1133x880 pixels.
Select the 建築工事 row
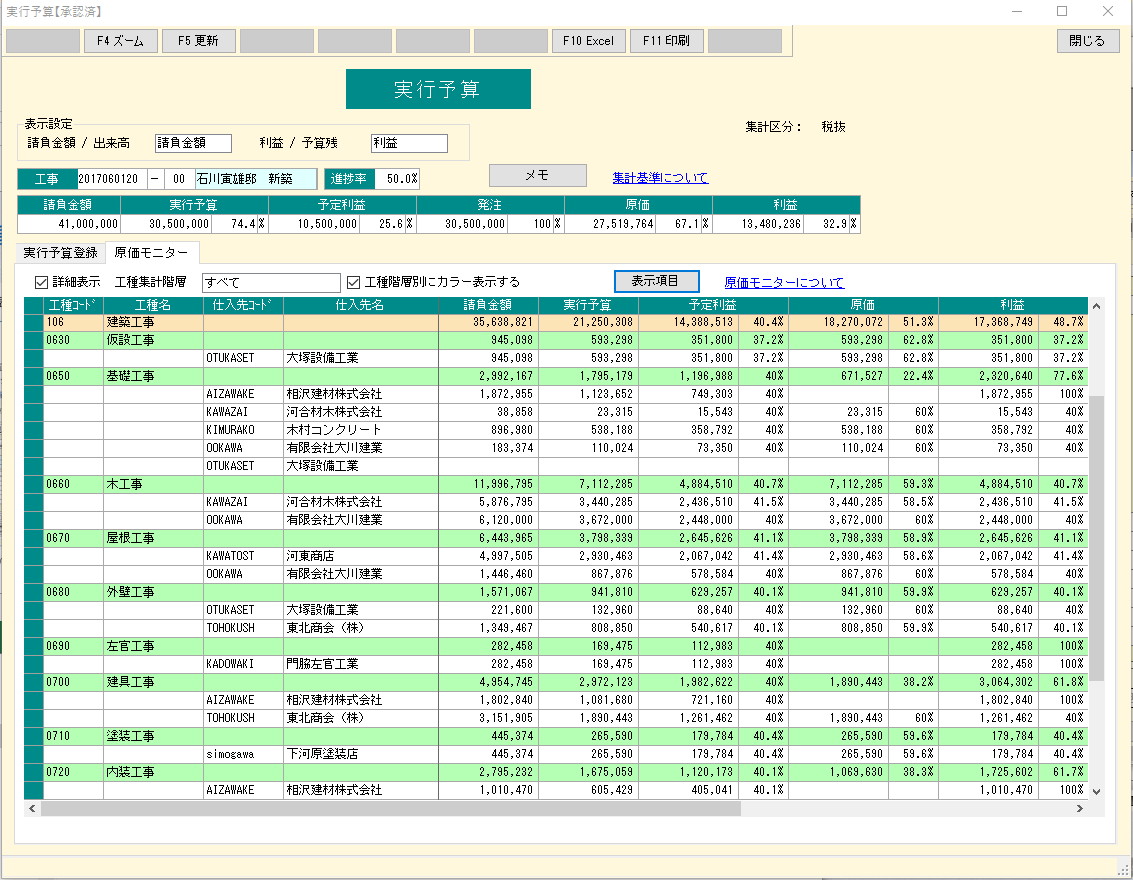[556, 322]
